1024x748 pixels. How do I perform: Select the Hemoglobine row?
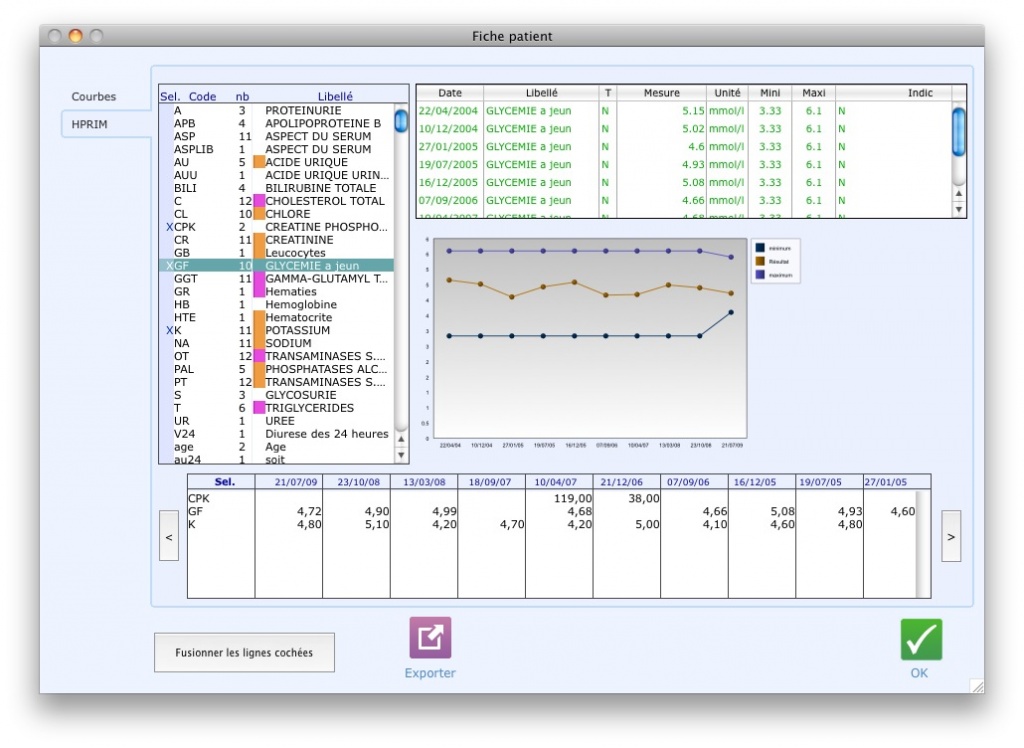[x=276, y=304]
